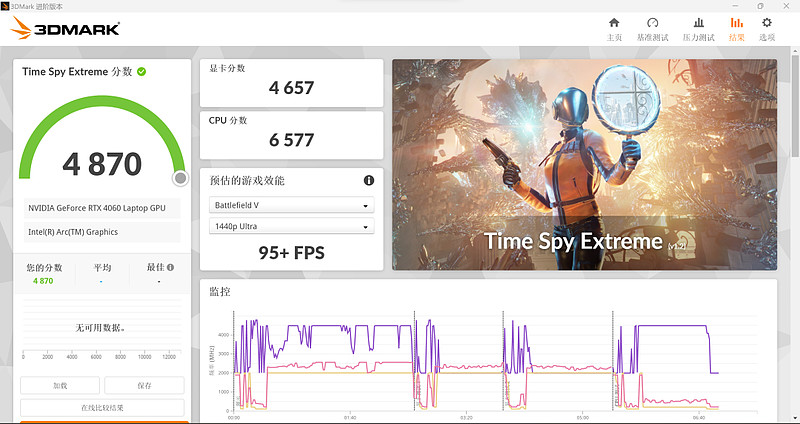Open the Stress Tests (压力测试) tab
The image size is (800, 424).
pyautogui.click(x=698, y=29)
